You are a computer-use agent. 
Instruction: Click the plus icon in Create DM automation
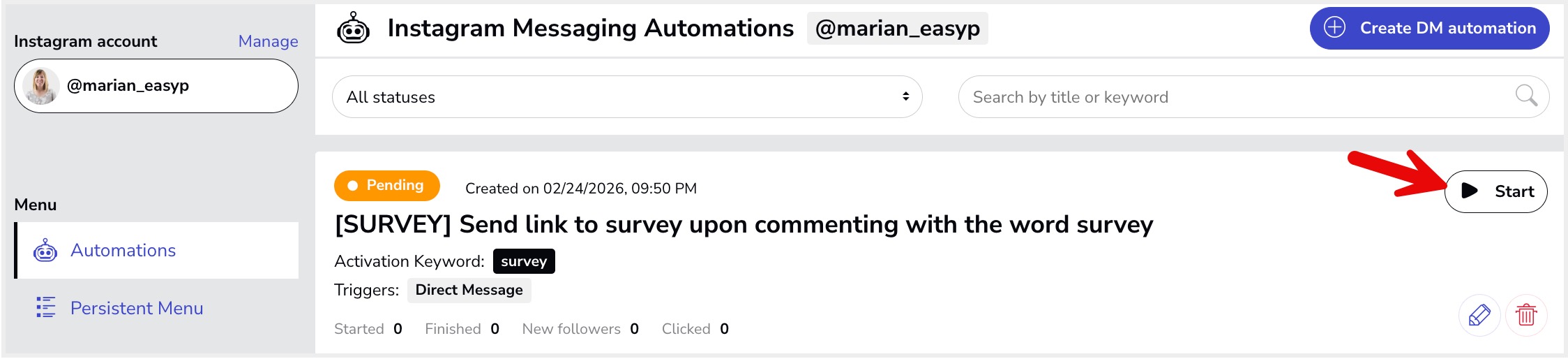click(x=1334, y=28)
